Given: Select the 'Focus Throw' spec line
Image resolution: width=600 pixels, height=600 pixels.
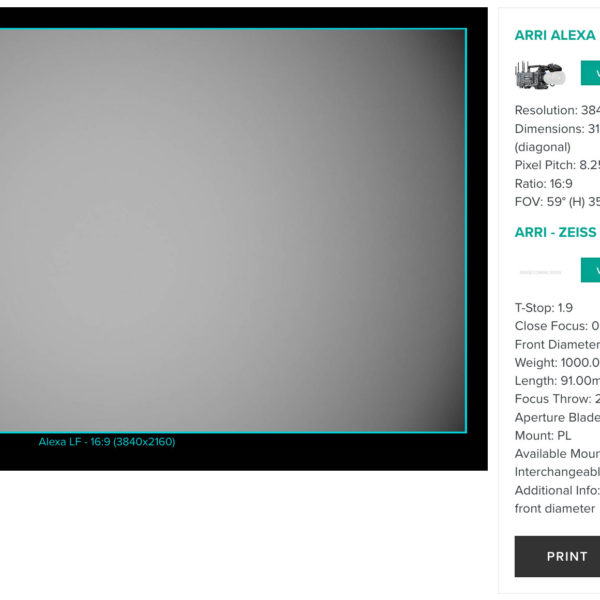Looking at the screenshot, I should 557,399.
